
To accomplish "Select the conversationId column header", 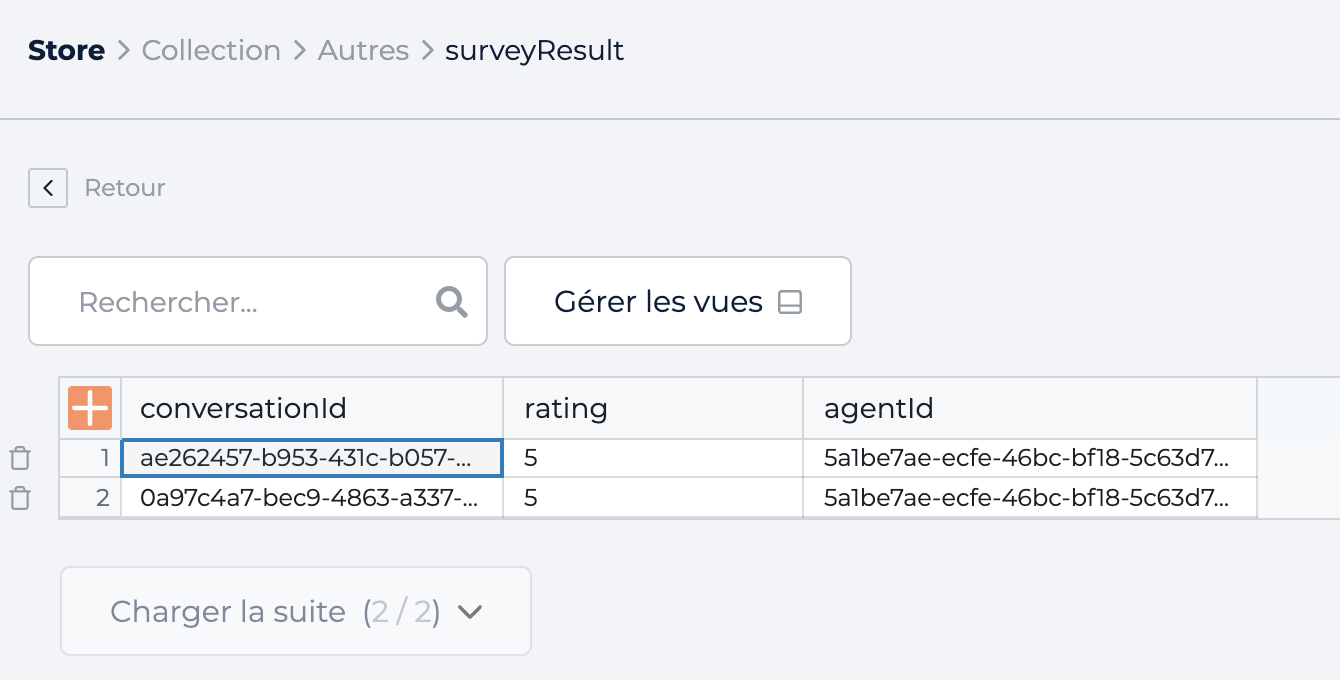I will click(312, 408).
